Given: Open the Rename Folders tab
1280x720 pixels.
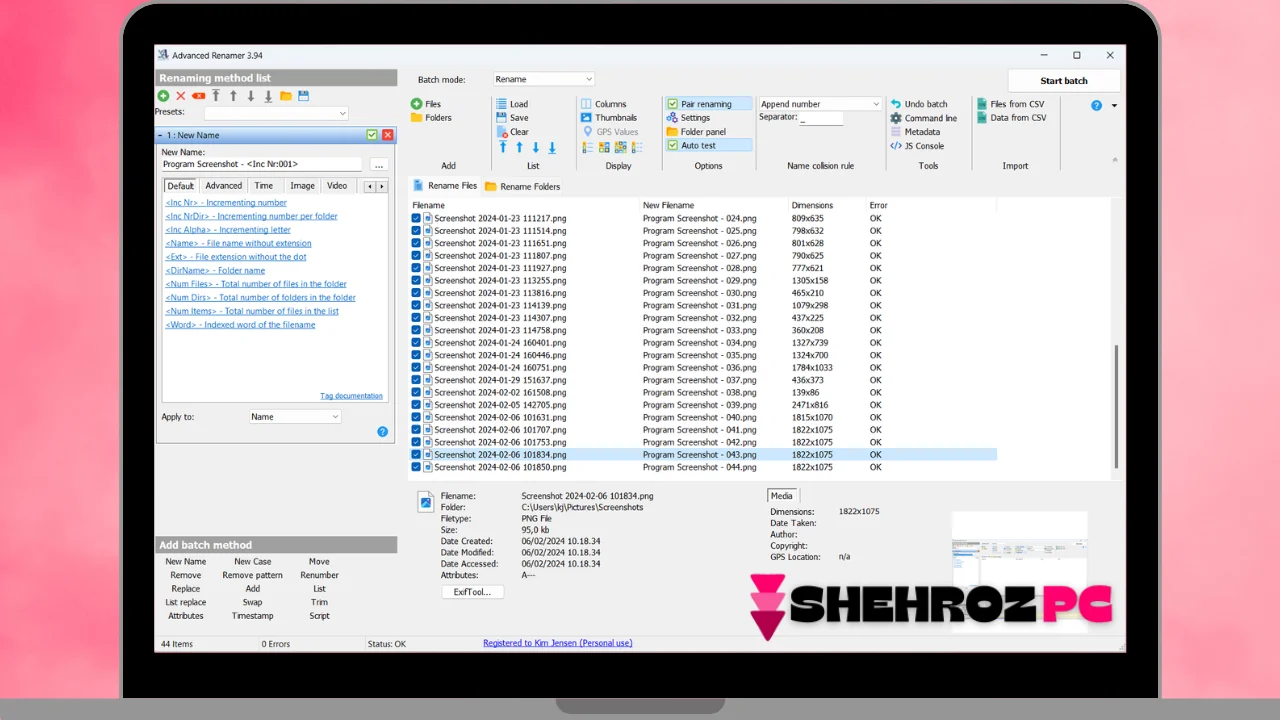Looking at the screenshot, I should 522,186.
